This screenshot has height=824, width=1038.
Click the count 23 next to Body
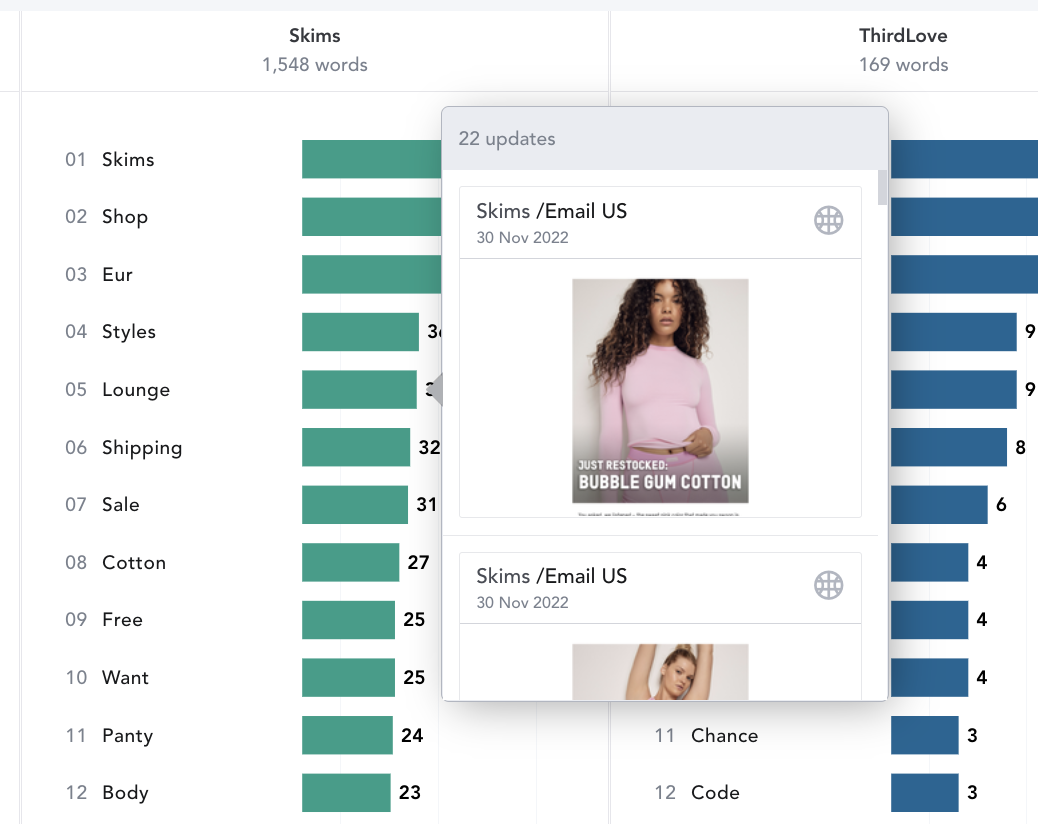410,792
